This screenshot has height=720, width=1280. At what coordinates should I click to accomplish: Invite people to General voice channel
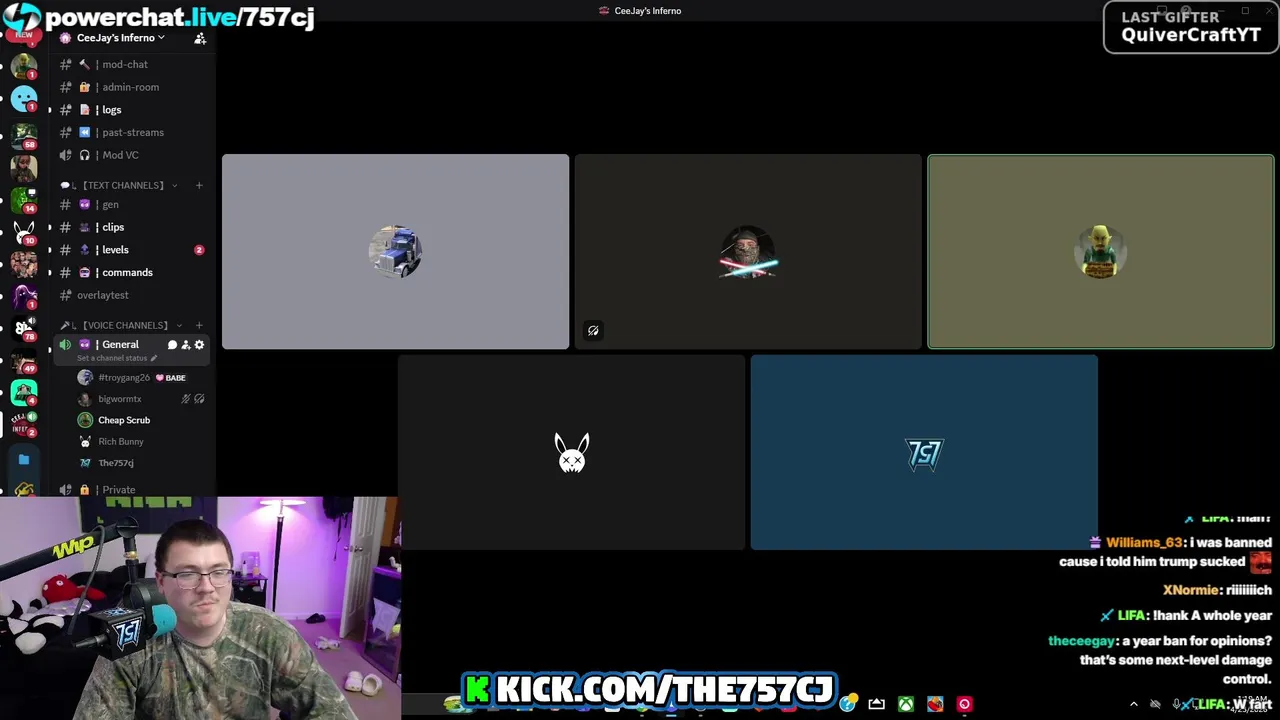[185, 345]
